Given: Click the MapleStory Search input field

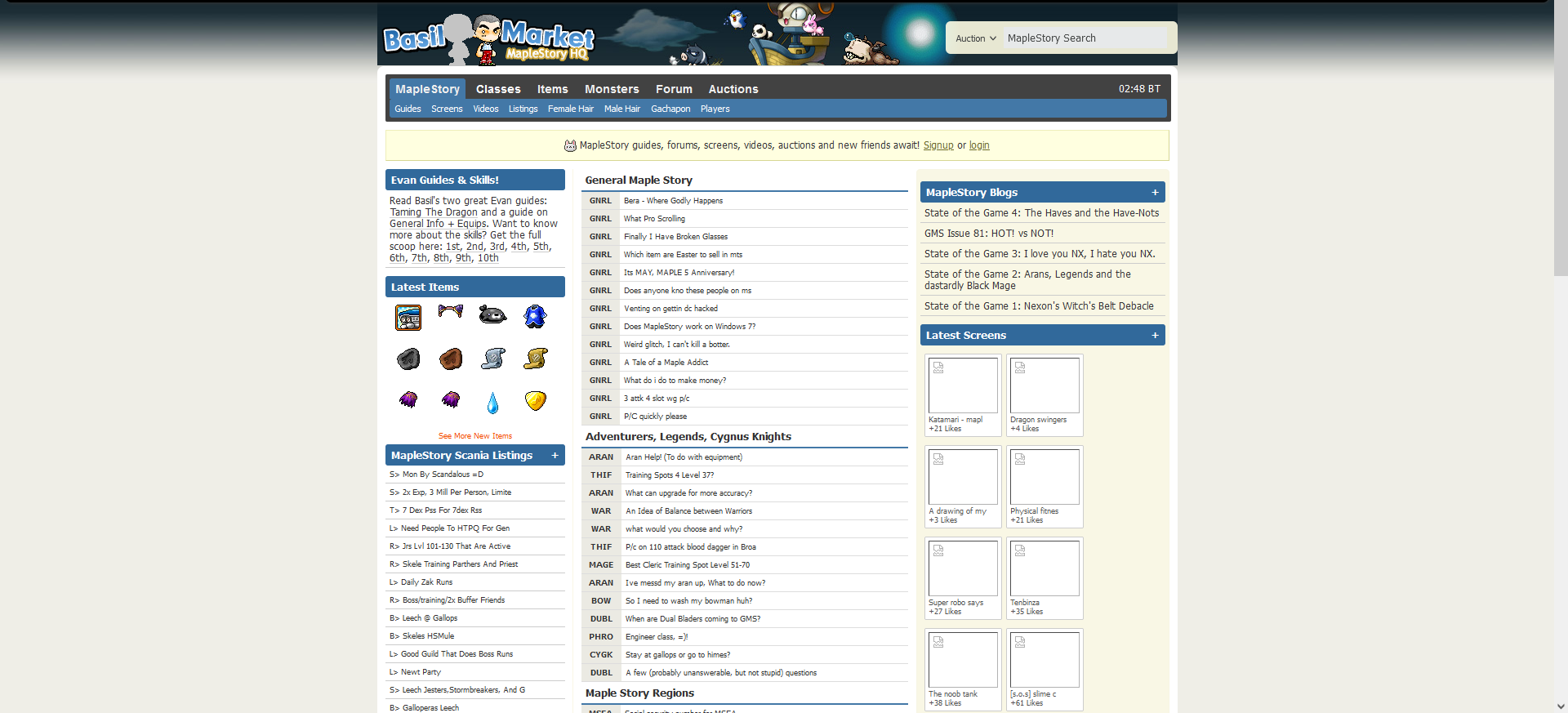Looking at the screenshot, I should (x=1085, y=38).
